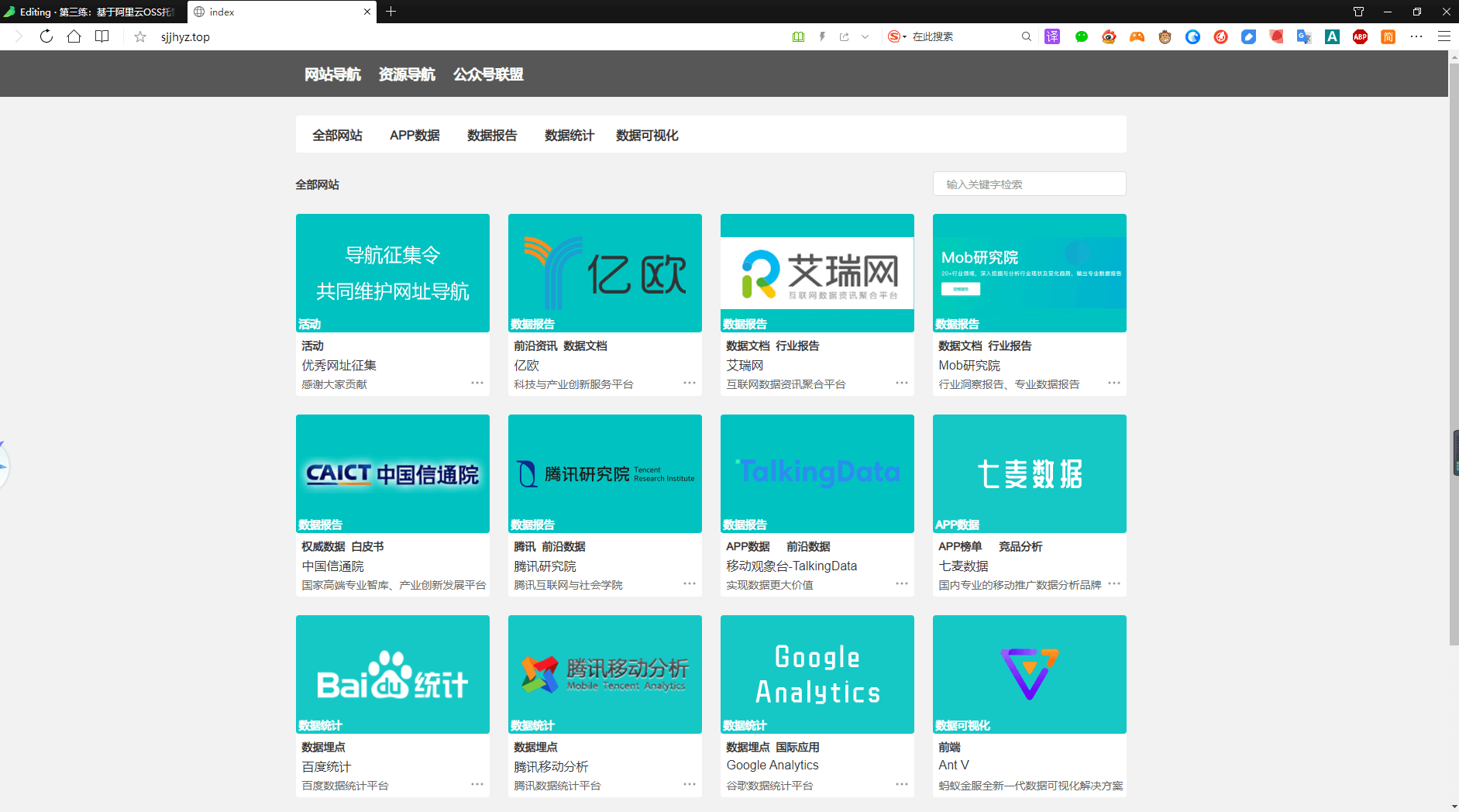Select the 数据可视化 category tab

(647, 136)
